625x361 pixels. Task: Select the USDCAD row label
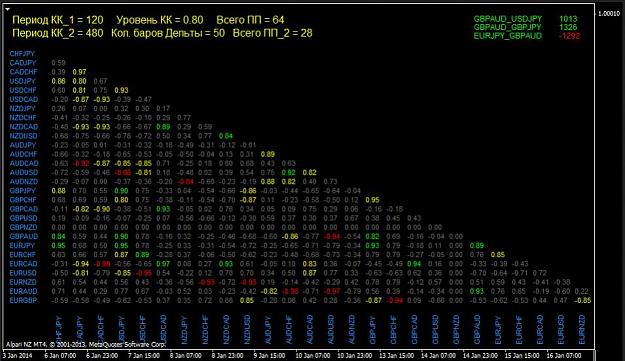point(24,100)
